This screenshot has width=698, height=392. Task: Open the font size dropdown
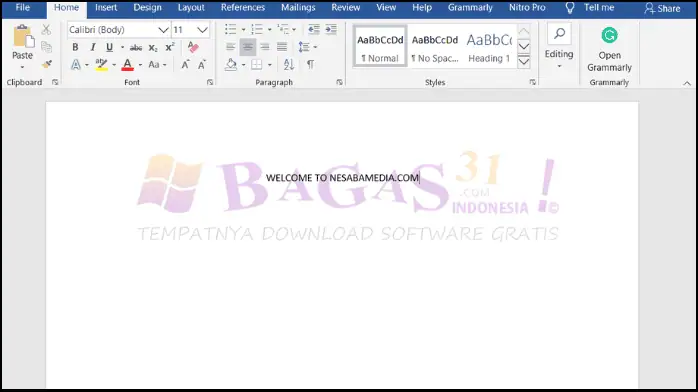[x=202, y=30]
